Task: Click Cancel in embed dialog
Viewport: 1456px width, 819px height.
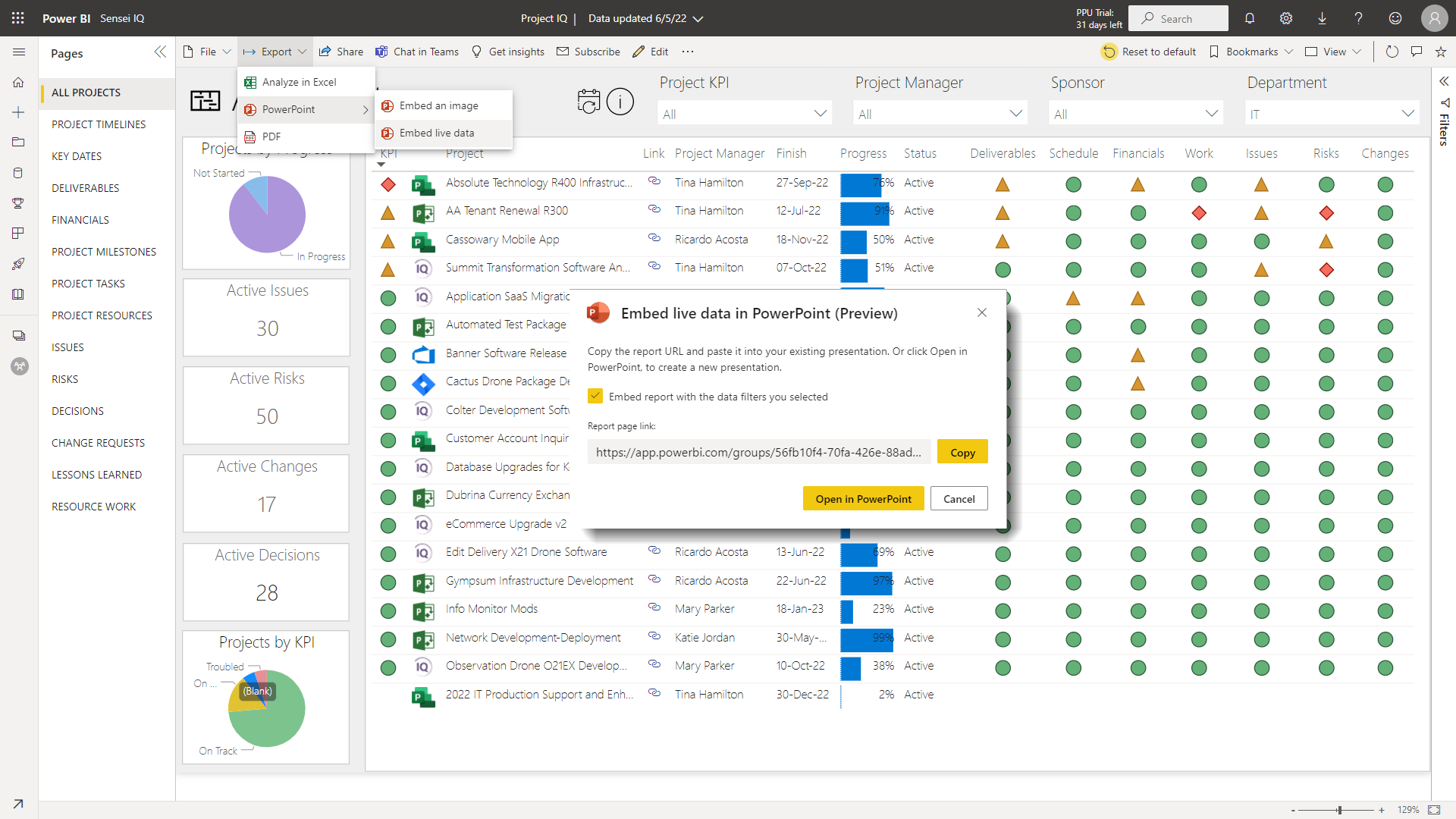Action: (x=959, y=498)
